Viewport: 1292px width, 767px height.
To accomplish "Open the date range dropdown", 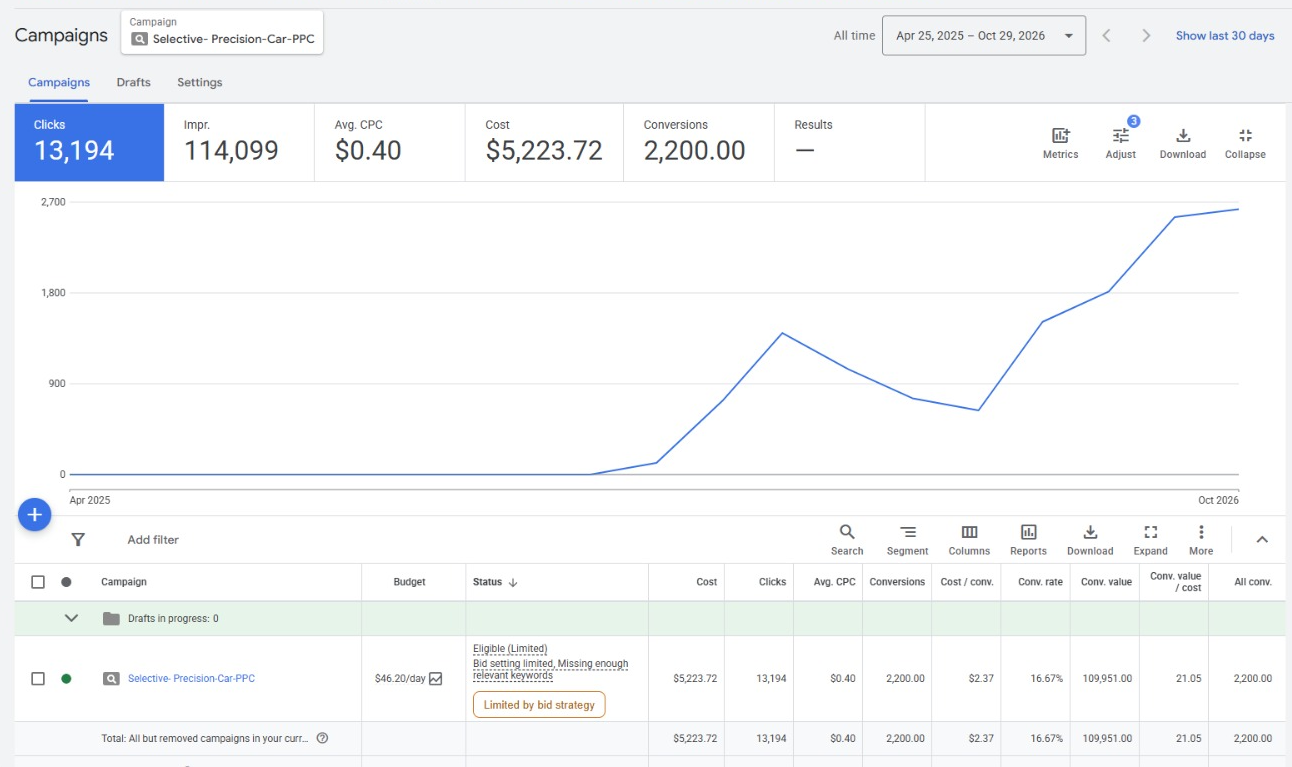I will (x=984, y=36).
